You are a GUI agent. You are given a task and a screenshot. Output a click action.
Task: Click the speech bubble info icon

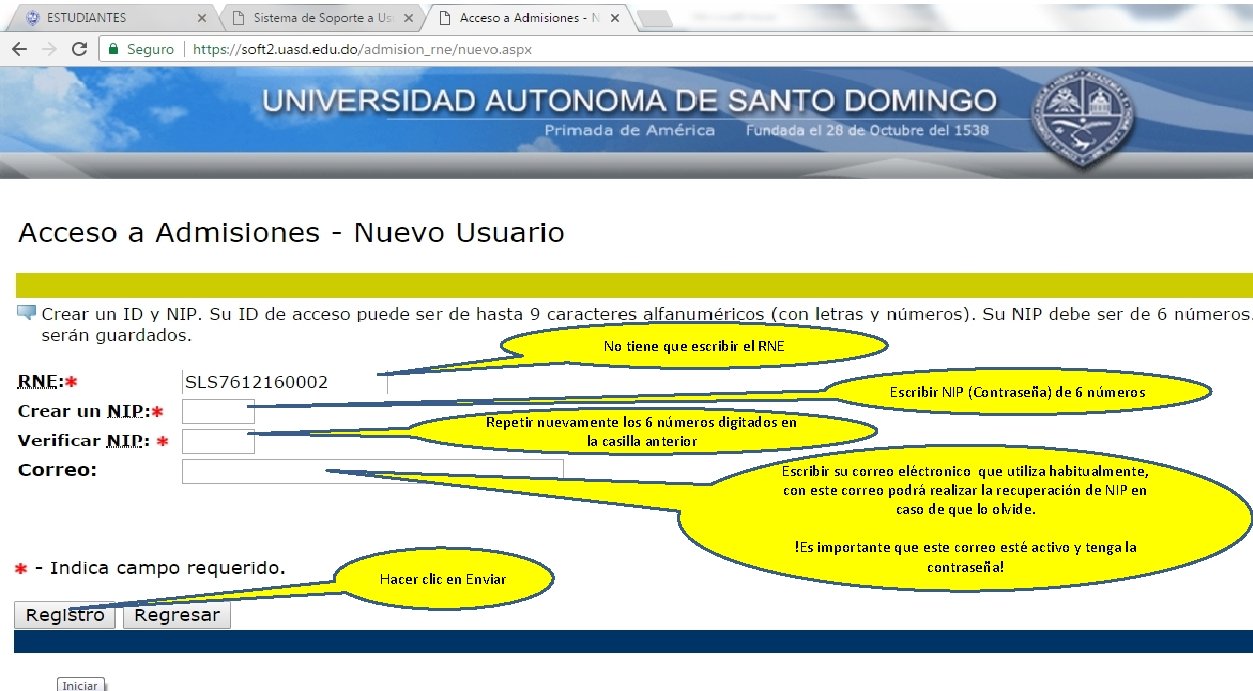(x=27, y=313)
